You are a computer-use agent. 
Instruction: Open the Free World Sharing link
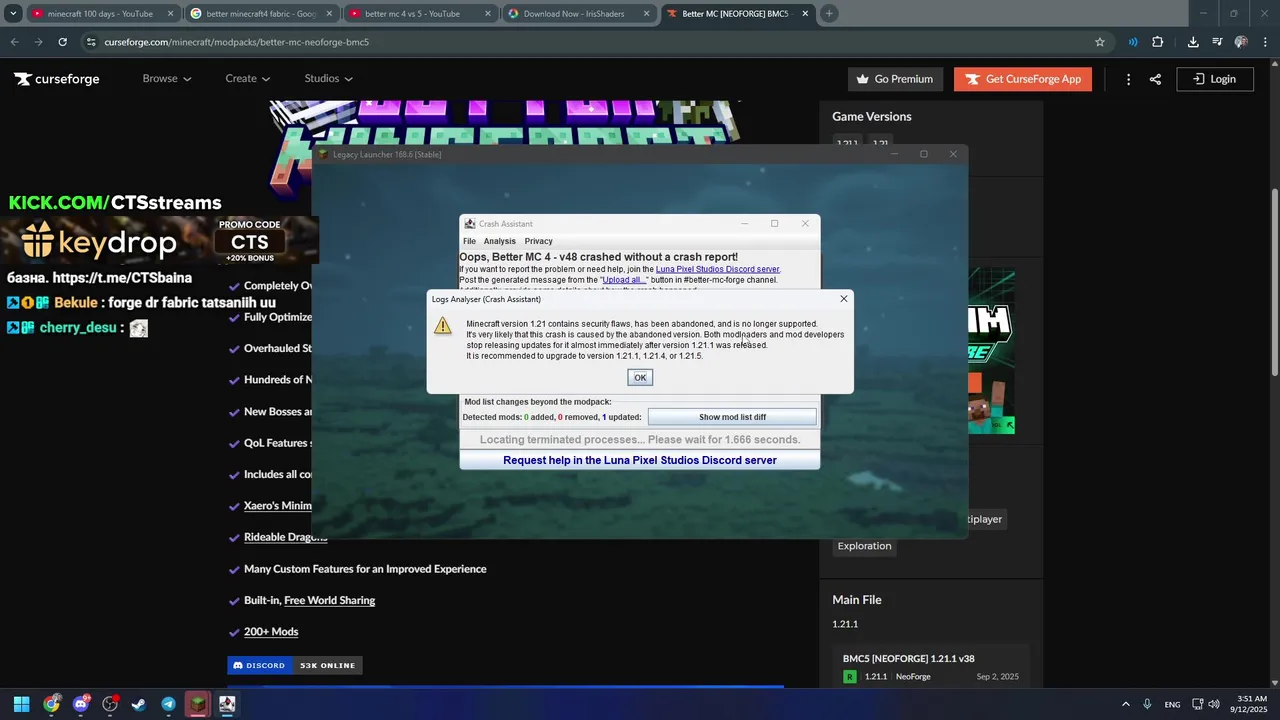point(329,600)
